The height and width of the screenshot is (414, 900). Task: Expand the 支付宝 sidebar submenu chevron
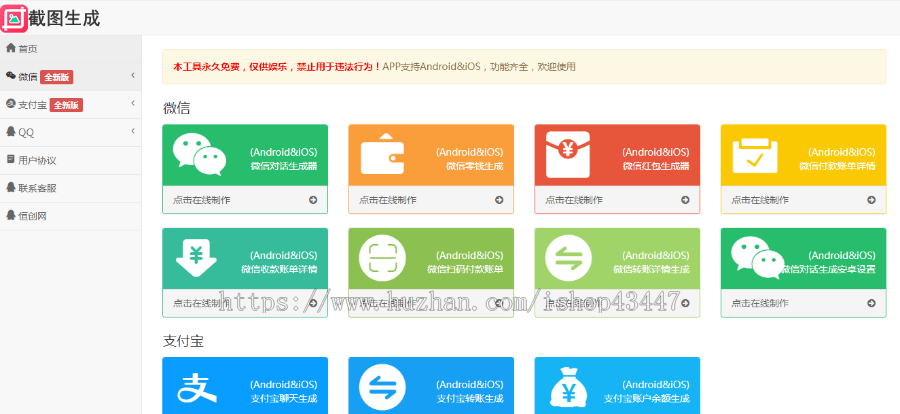click(133, 103)
